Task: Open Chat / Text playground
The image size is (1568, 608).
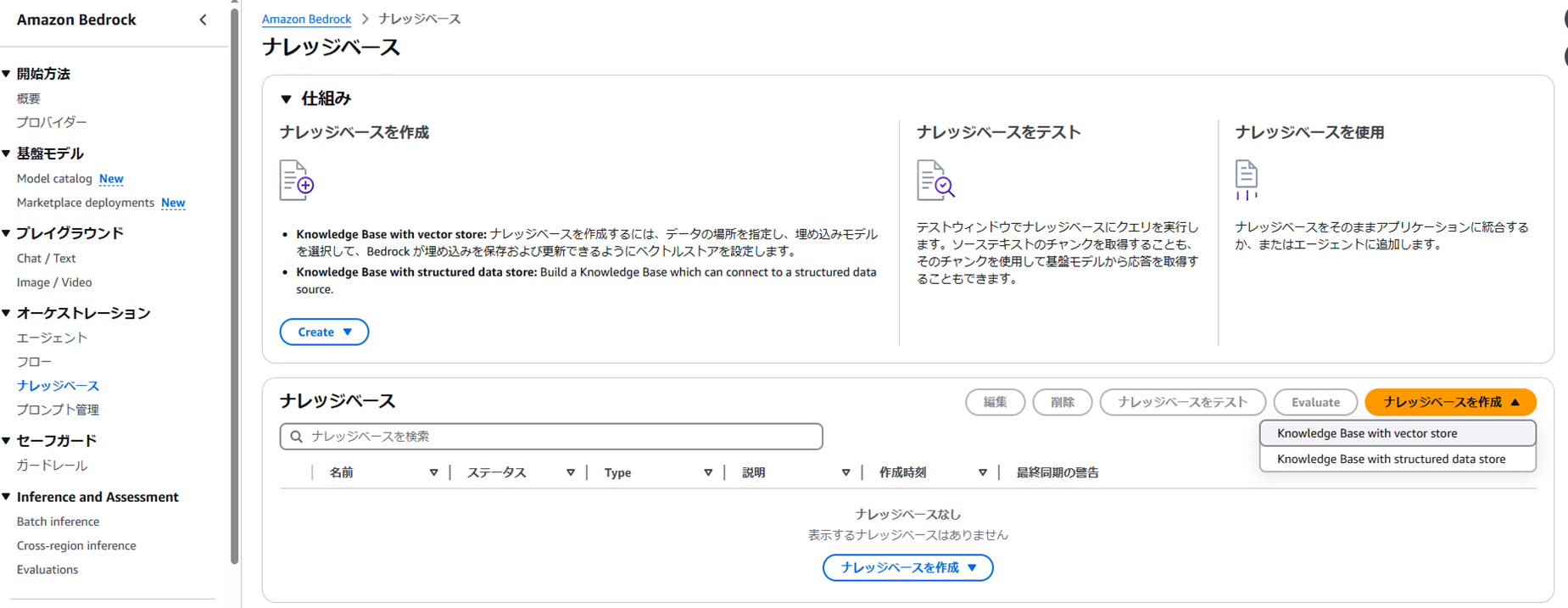Action: [46, 258]
